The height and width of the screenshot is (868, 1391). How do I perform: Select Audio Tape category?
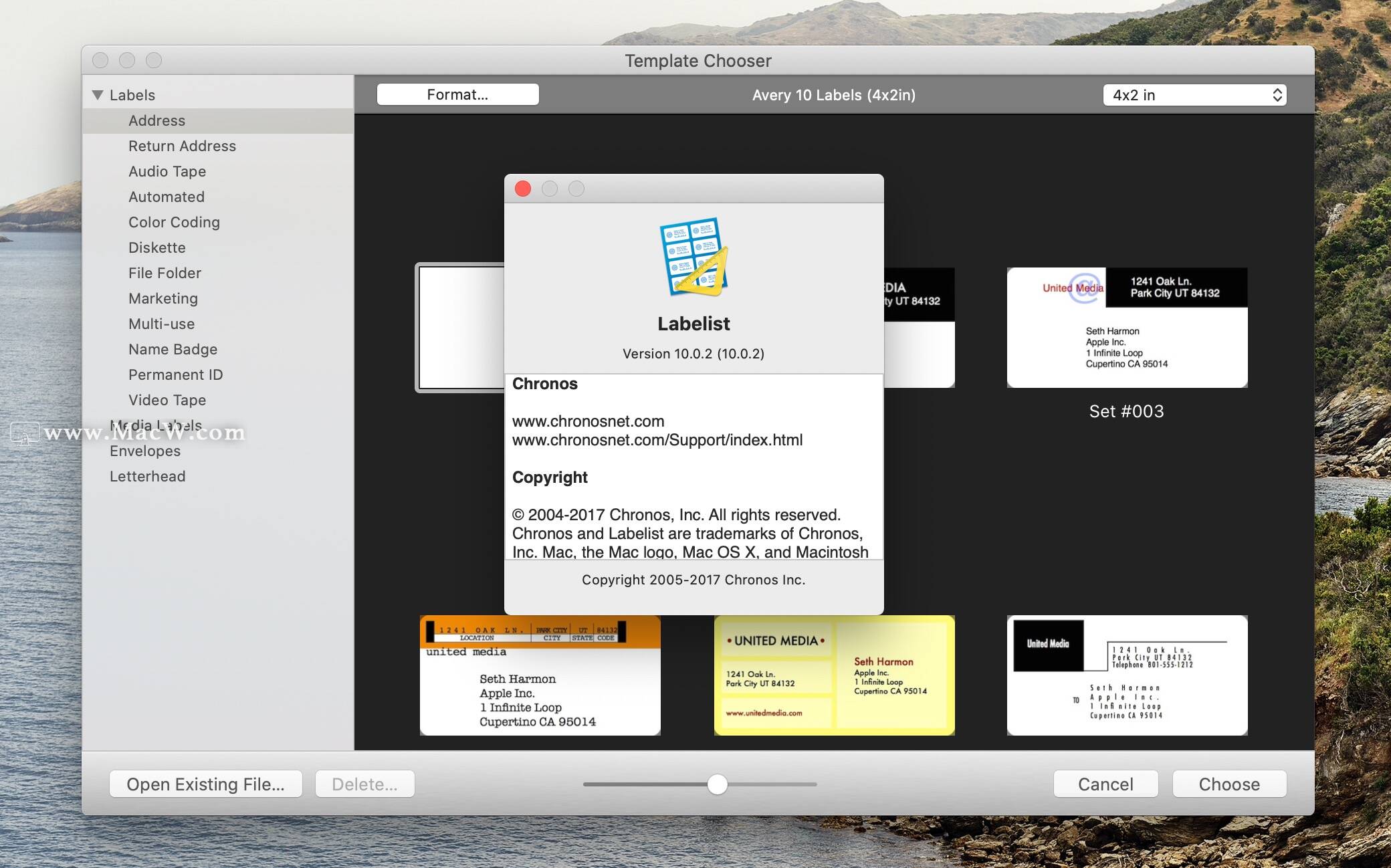click(x=167, y=171)
